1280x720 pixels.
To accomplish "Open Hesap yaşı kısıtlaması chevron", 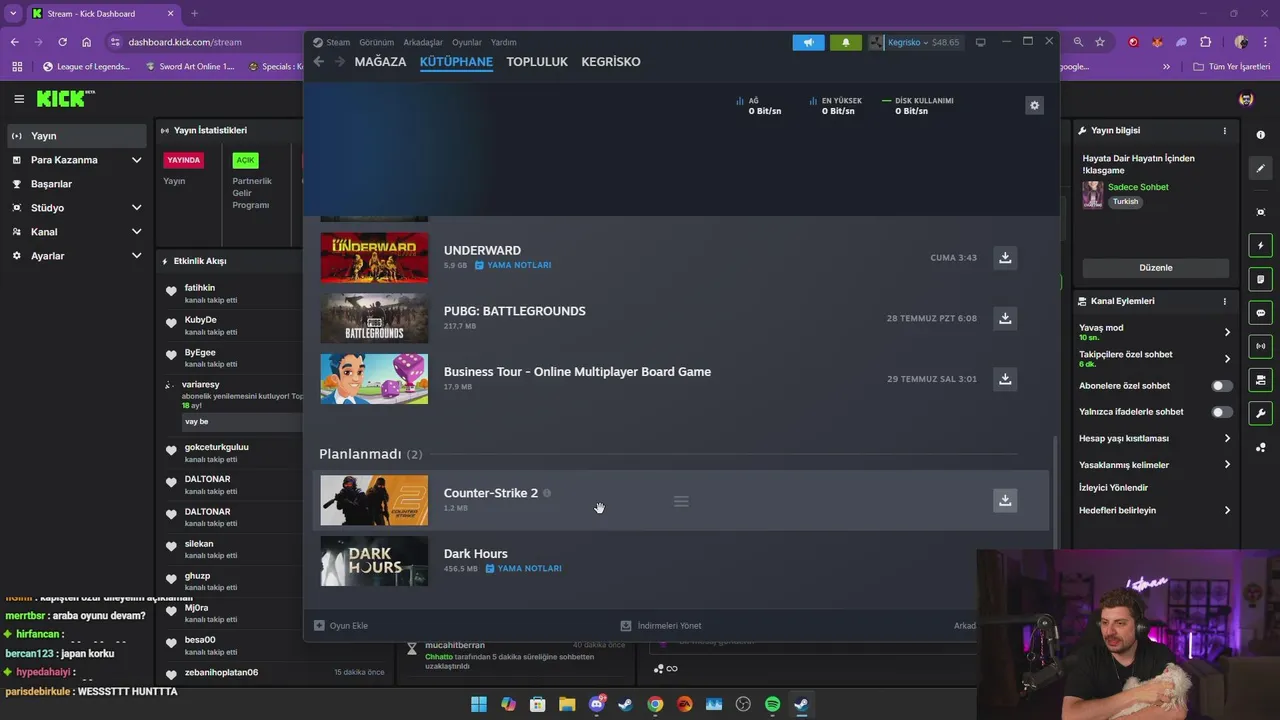I will (1227, 438).
